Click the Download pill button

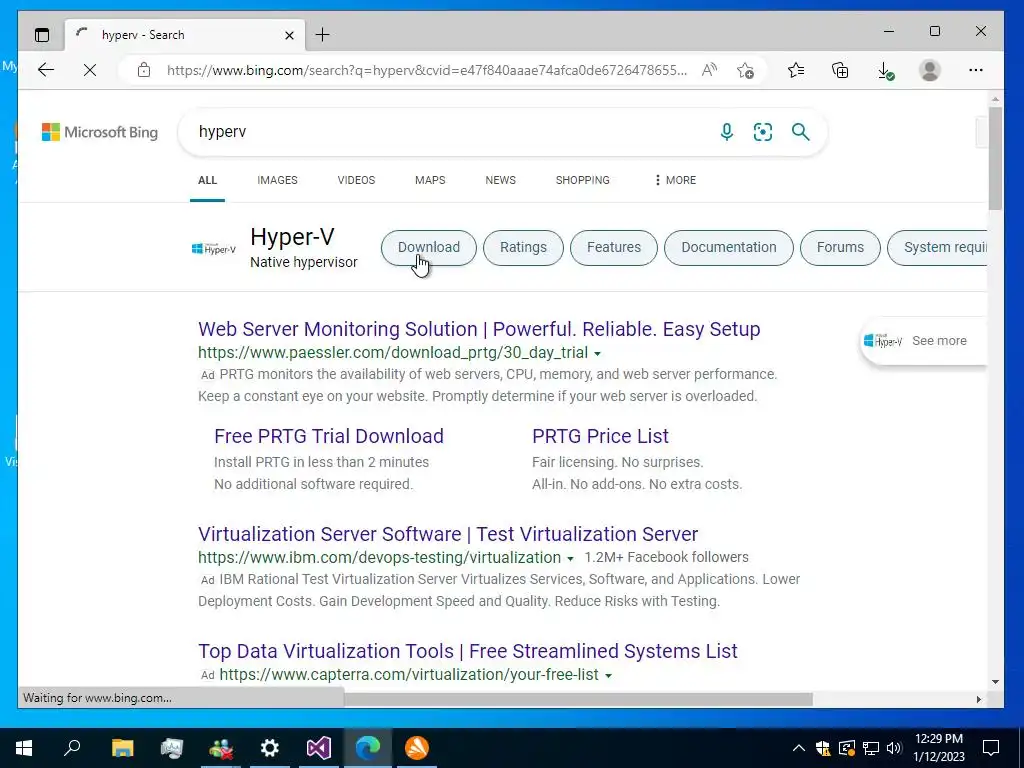coord(429,248)
